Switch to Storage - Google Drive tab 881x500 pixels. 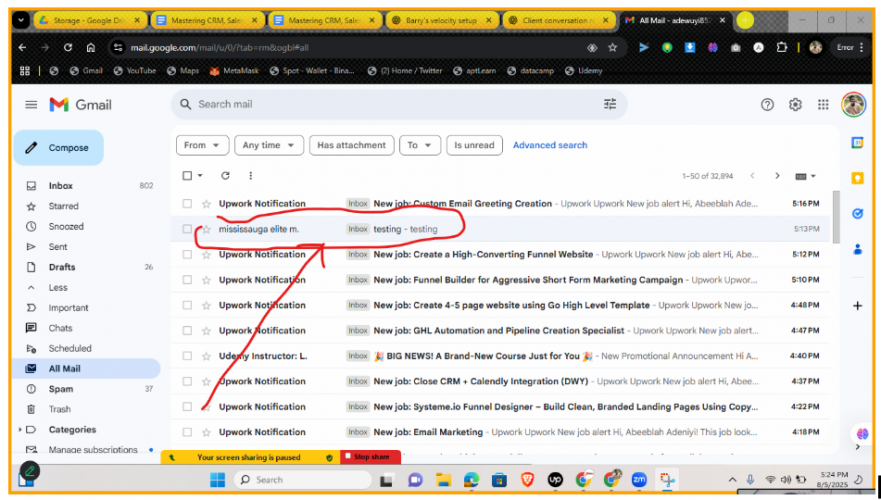click(x=90, y=20)
